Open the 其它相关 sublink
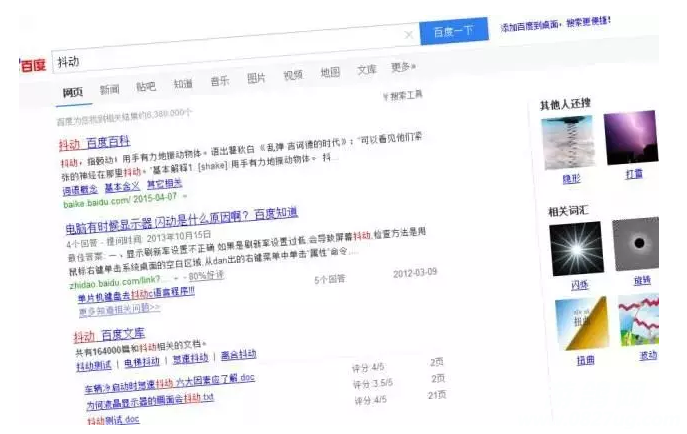 pyautogui.click(x=164, y=184)
